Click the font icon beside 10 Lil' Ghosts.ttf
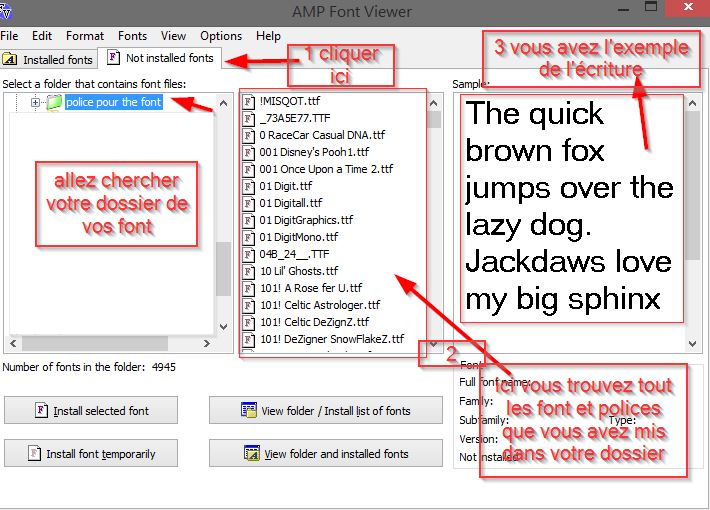 point(250,271)
